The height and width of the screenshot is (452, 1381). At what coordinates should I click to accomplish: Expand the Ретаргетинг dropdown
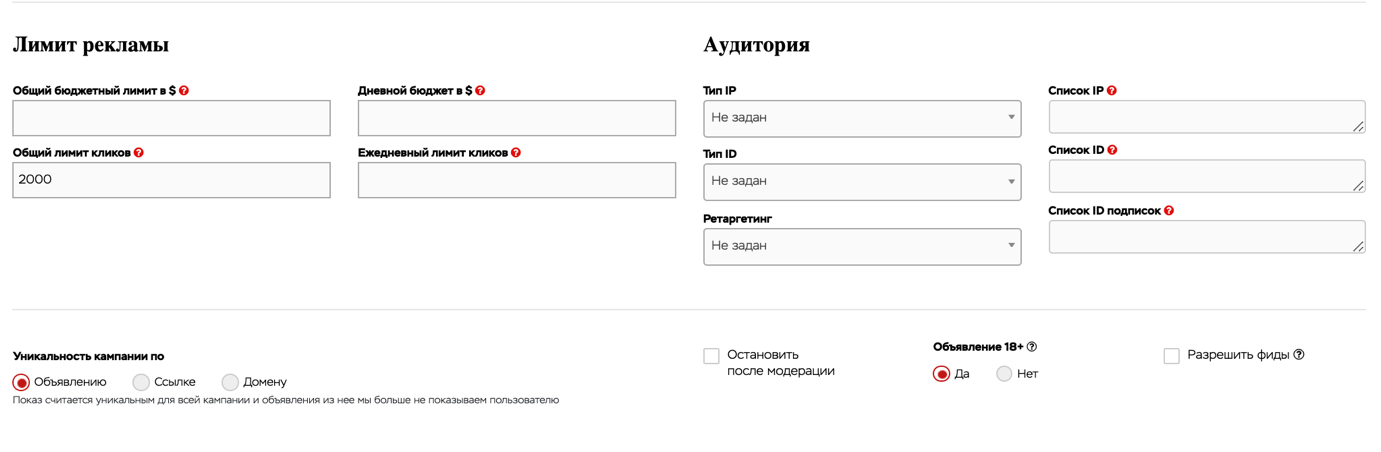pyautogui.click(x=862, y=246)
